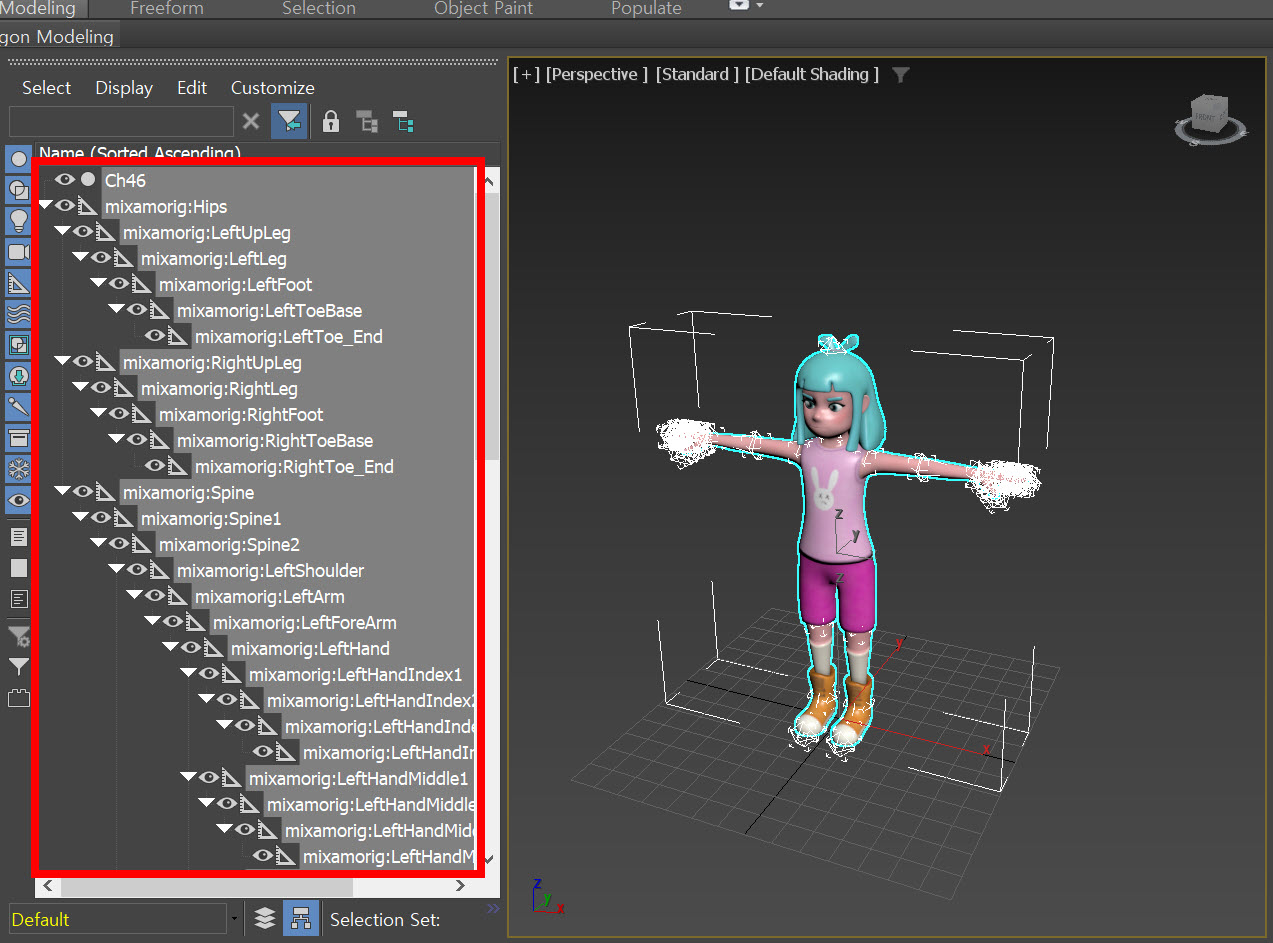Click horizontal scrollbar right arrow in explorer
The width and height of the screenshot is (1273, 943).
click(460, 886)
